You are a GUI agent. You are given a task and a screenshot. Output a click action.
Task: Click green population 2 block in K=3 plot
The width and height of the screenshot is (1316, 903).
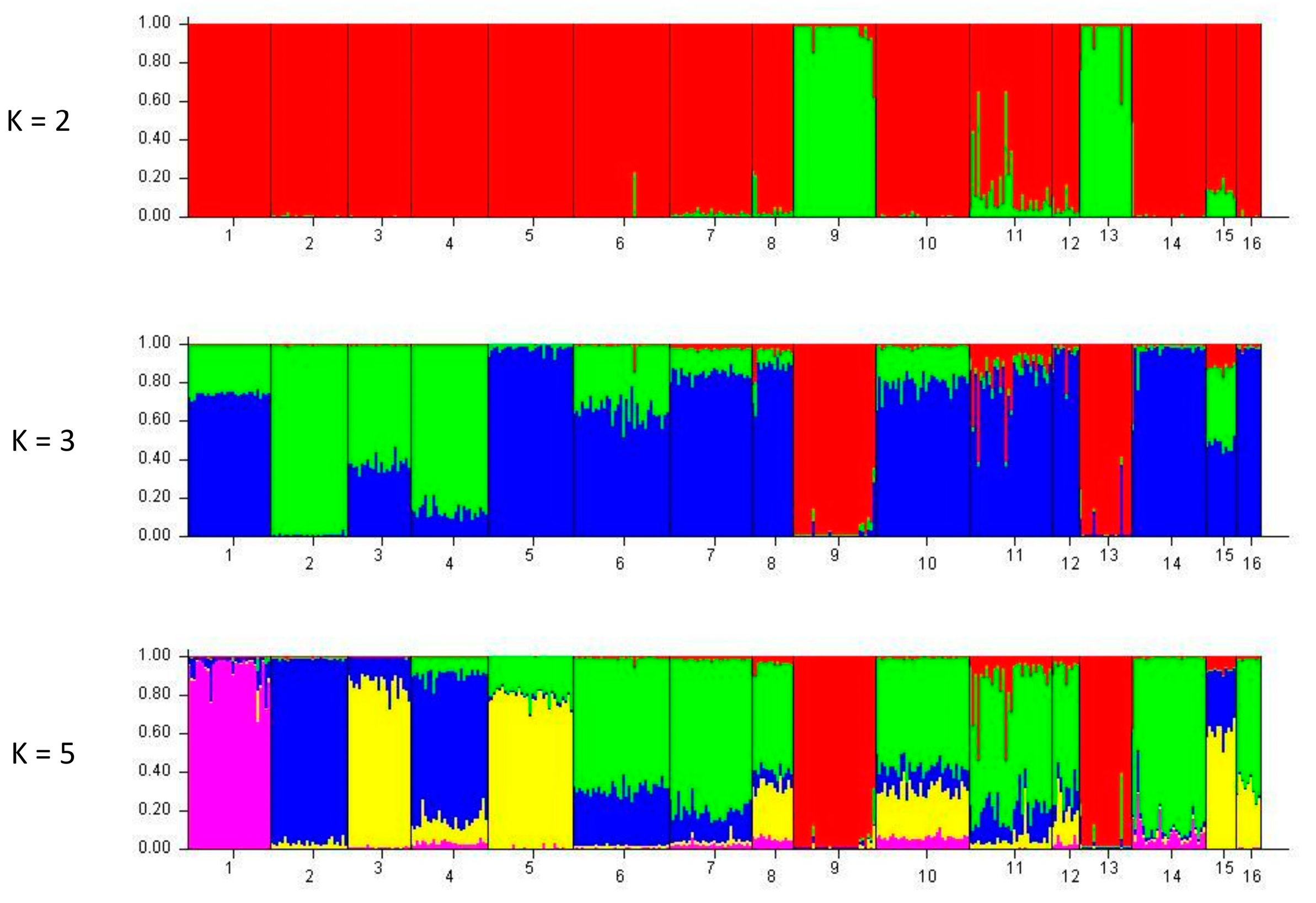click(309, 442)
